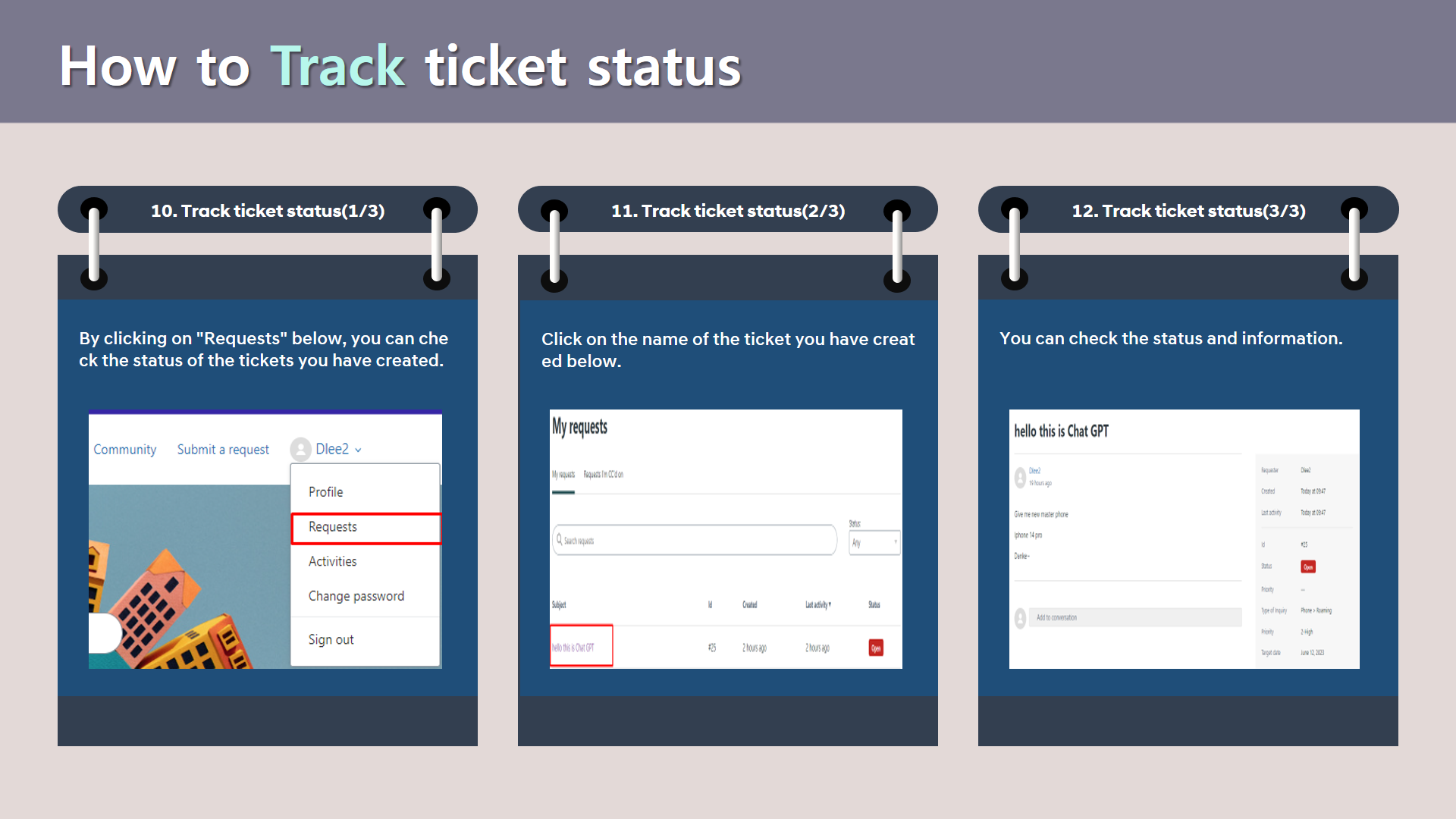Switch to the "Requests I'm CC'd on" tab
Image resolution: width=1456 pixels, height=819 pixels.
click(x=604, y=475)
